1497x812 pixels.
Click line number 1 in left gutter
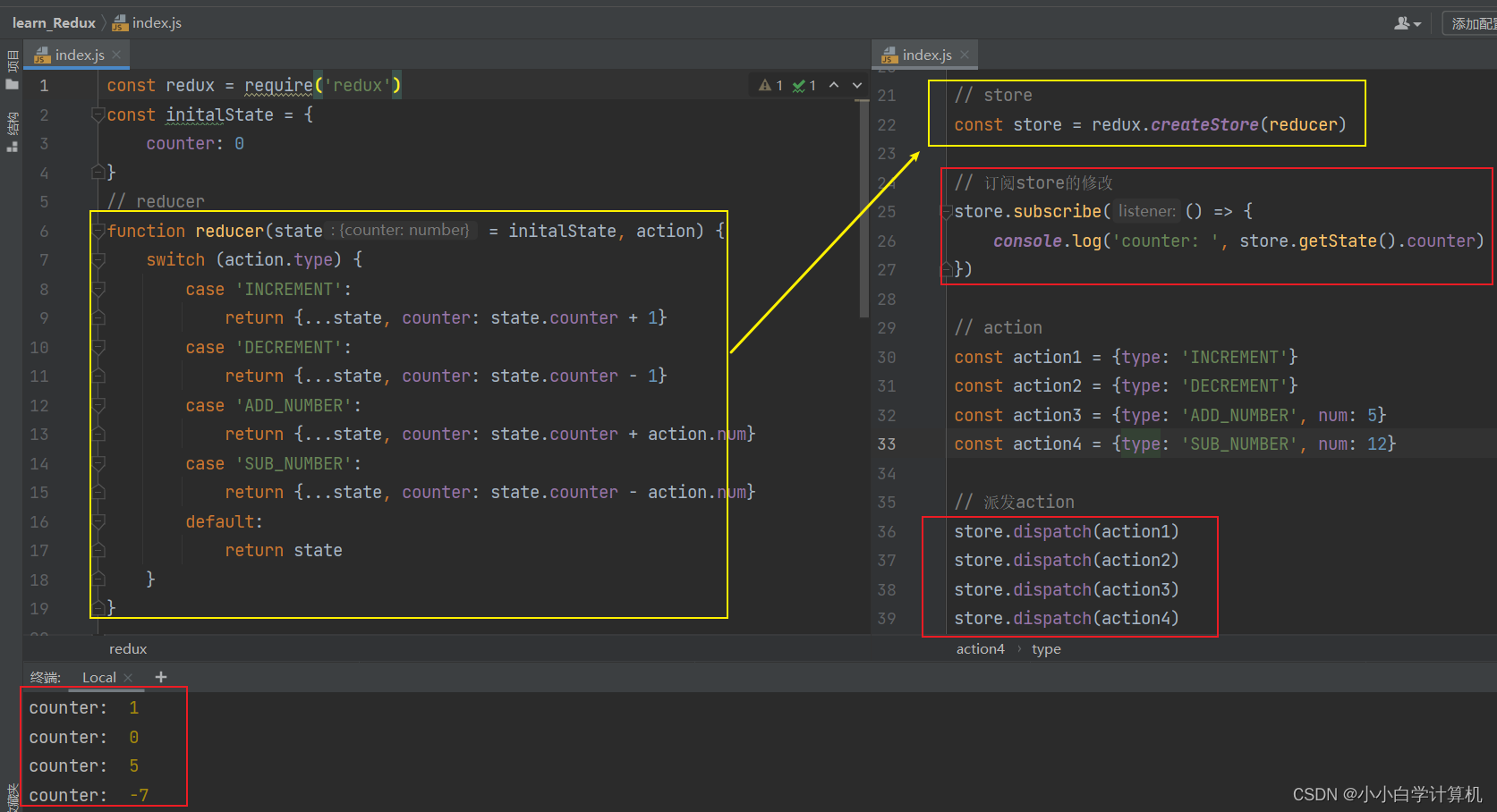(44, 86)
